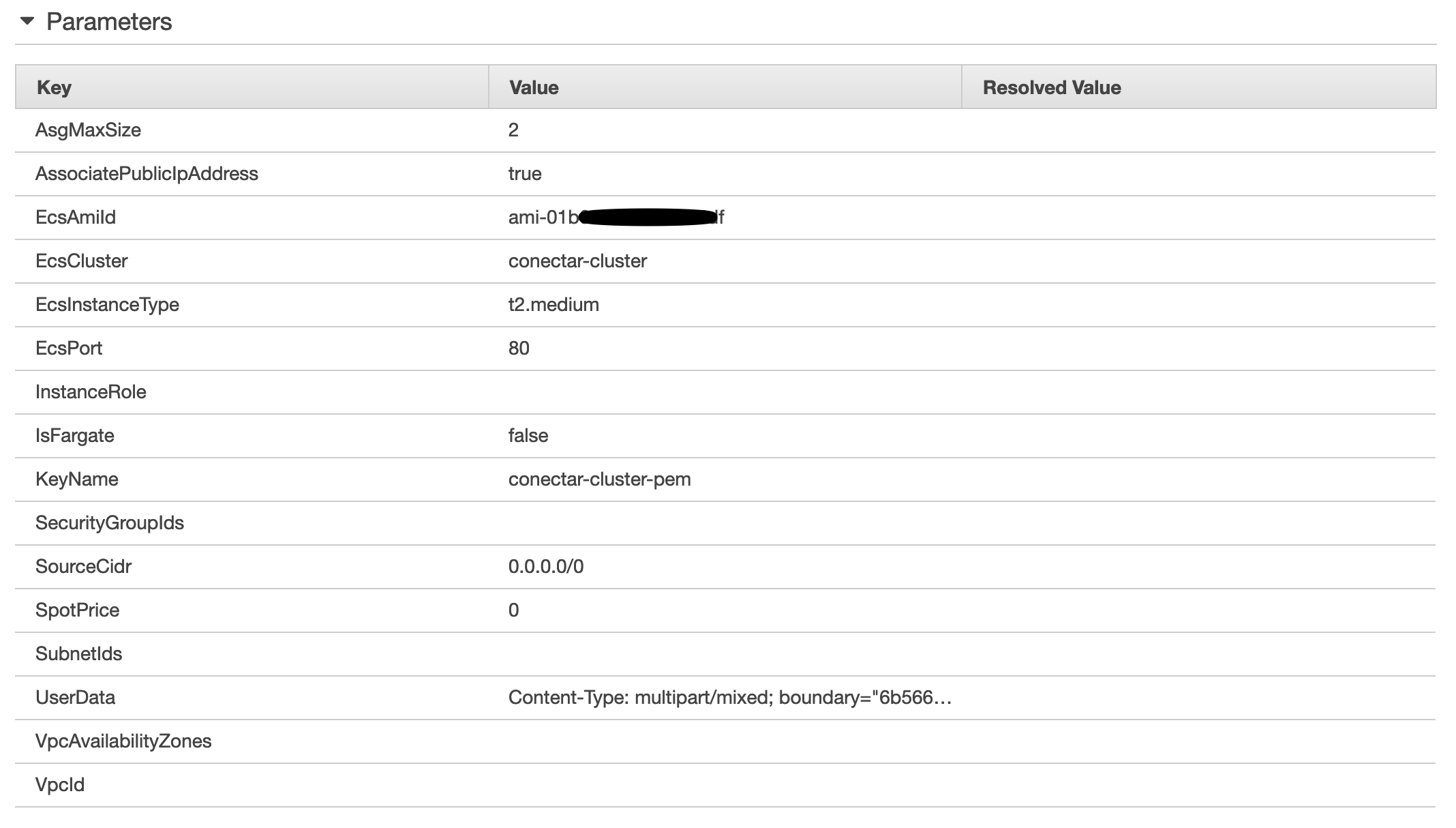The height and width of the screenshot is (828, 1456).
Task: Select the Value column header
Action: point(534,87)
